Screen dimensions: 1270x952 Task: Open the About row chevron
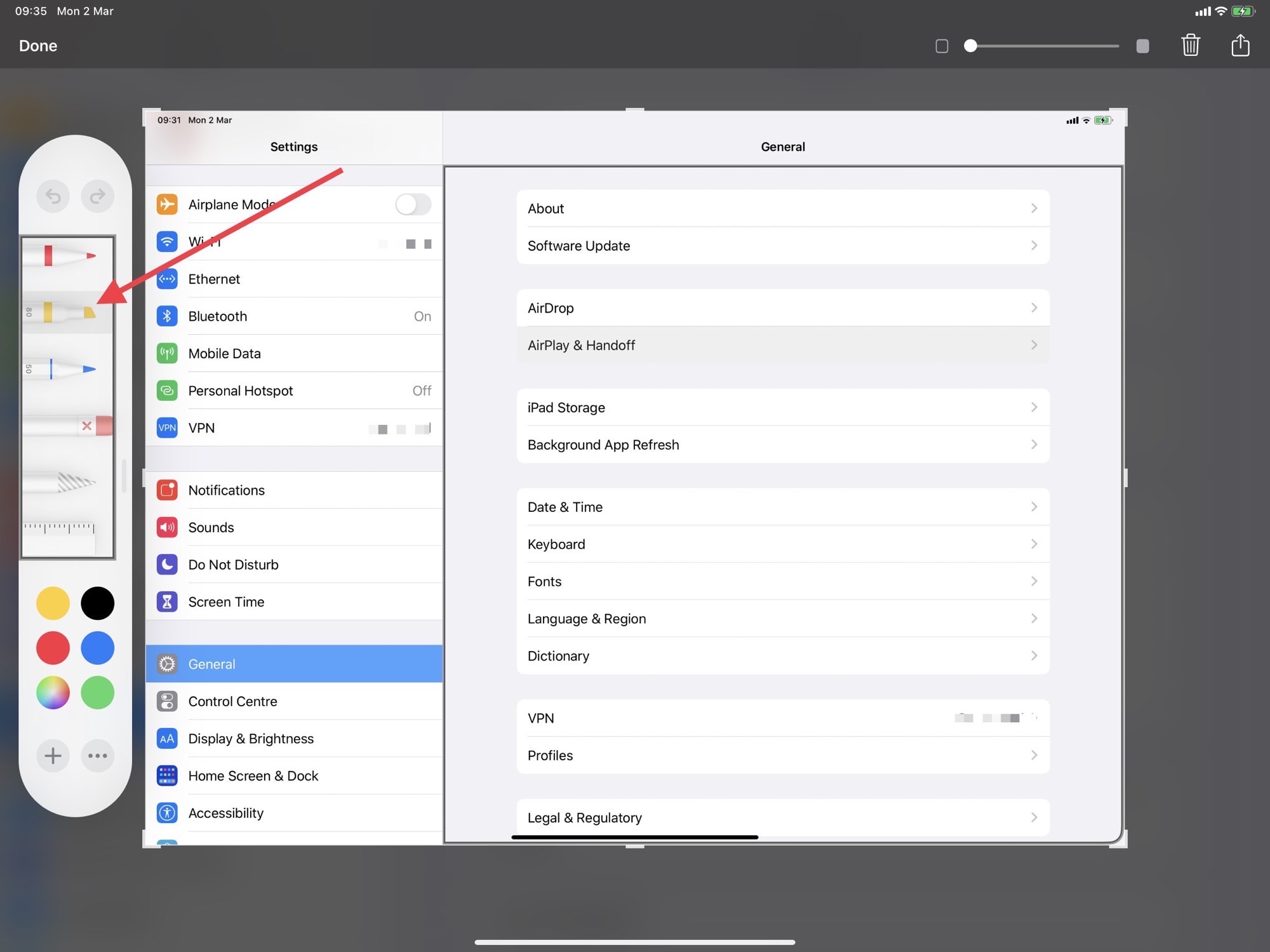[1034, 208]
